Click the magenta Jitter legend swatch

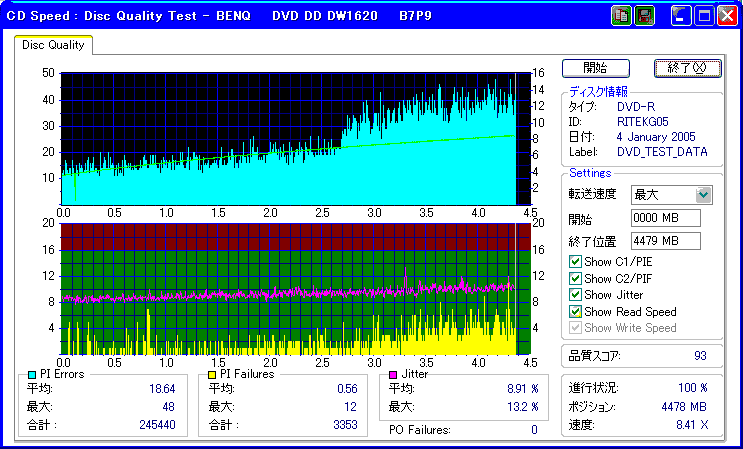click(x=393, y=375)
